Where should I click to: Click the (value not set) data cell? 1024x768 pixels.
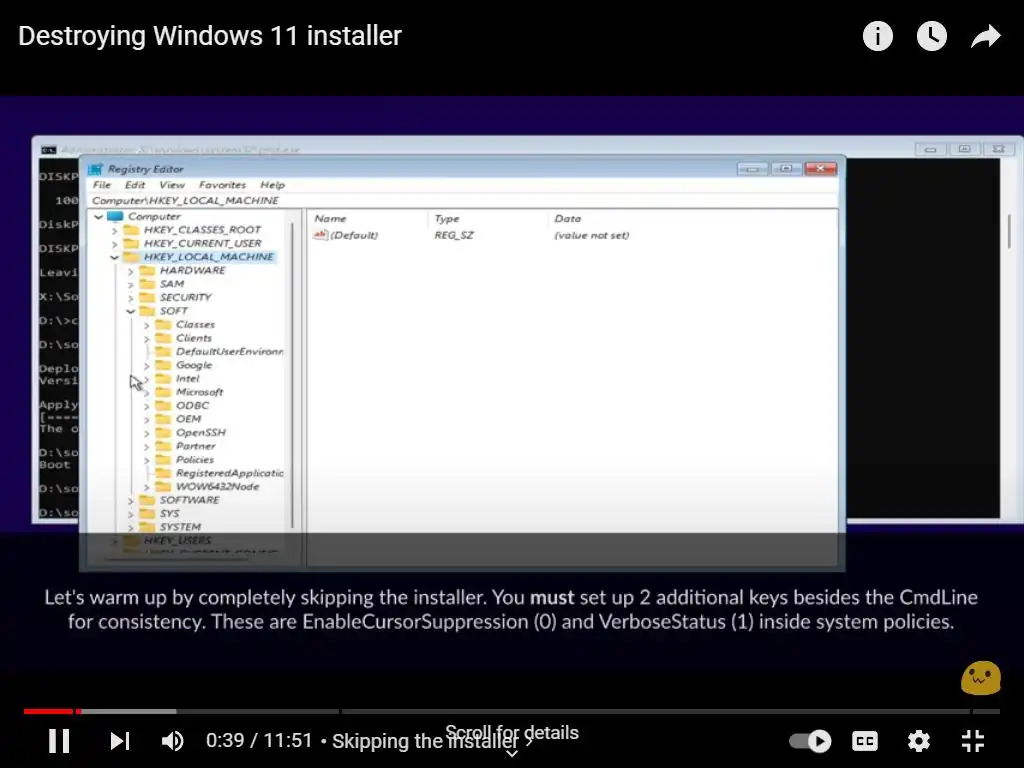pyautogui.click(x=592, y=235)
